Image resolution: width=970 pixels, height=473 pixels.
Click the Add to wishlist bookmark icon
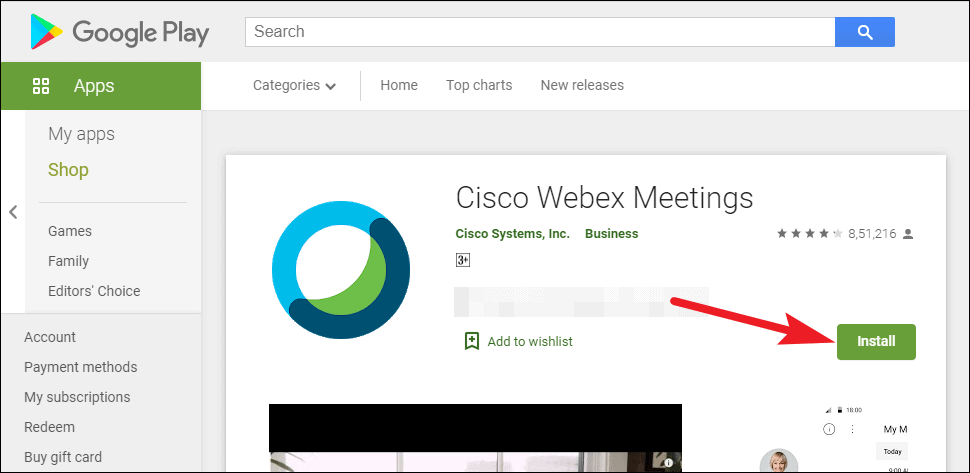tap(472, 341)
